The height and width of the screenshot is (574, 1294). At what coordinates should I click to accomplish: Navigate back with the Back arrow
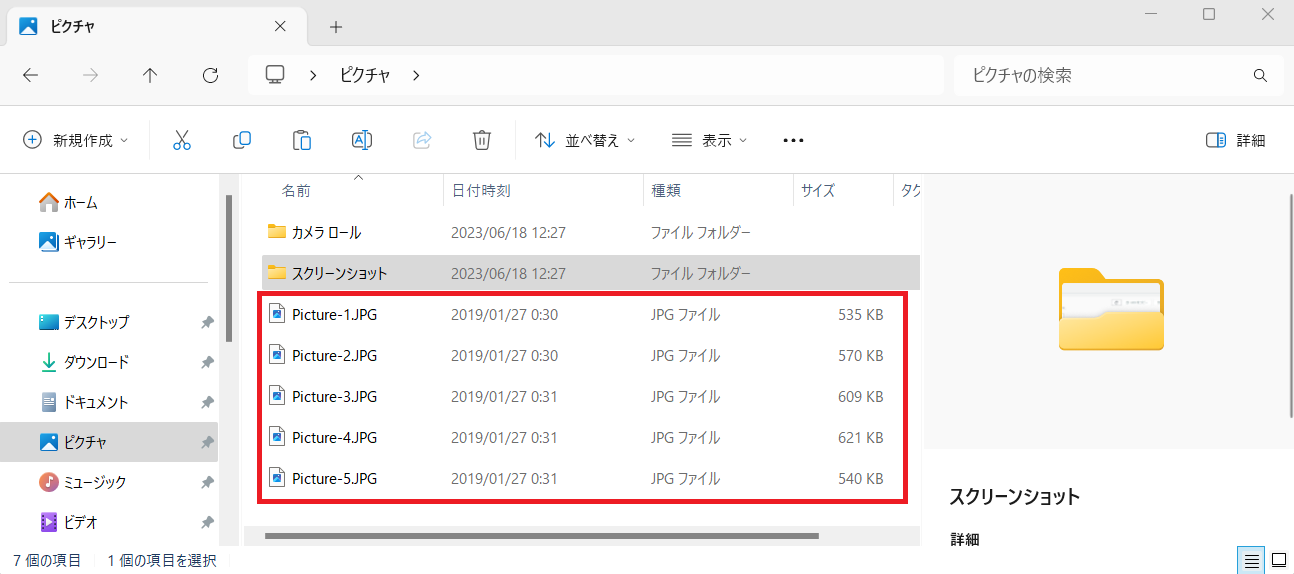coord(30,75)
